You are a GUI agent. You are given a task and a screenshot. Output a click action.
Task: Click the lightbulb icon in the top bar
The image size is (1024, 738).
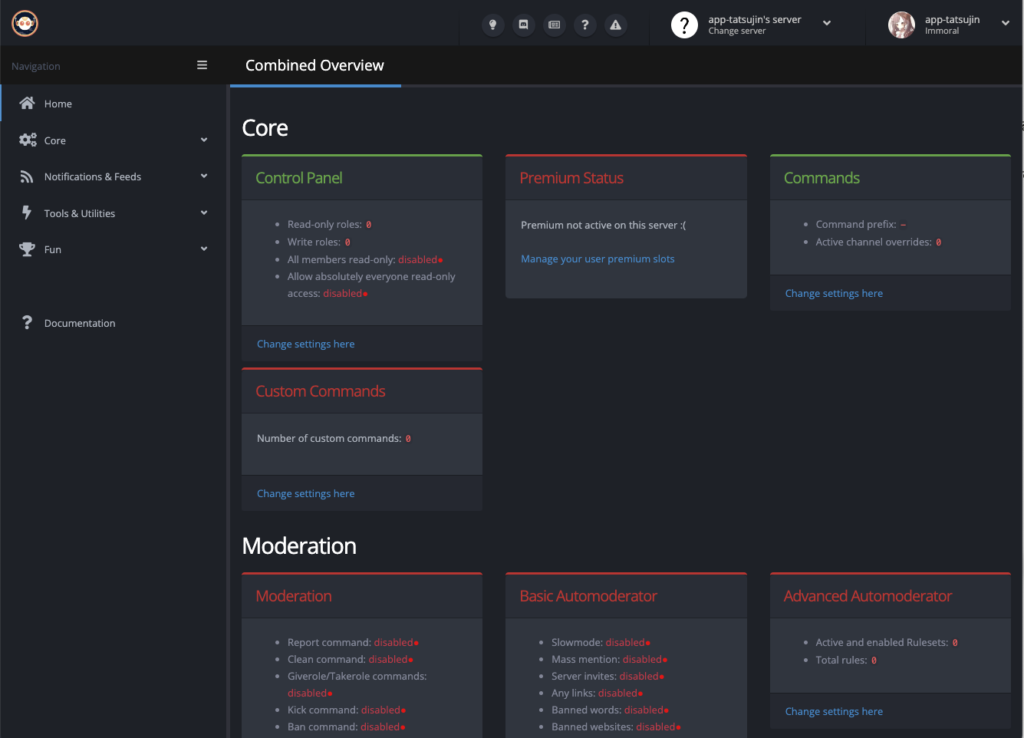(x=492, y=25)
